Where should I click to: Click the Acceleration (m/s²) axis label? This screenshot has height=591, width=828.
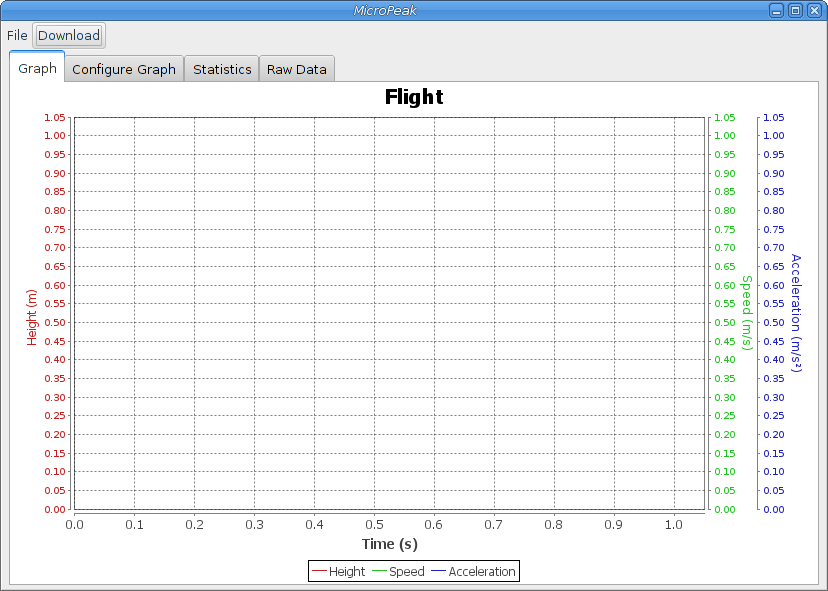point(796,313)
